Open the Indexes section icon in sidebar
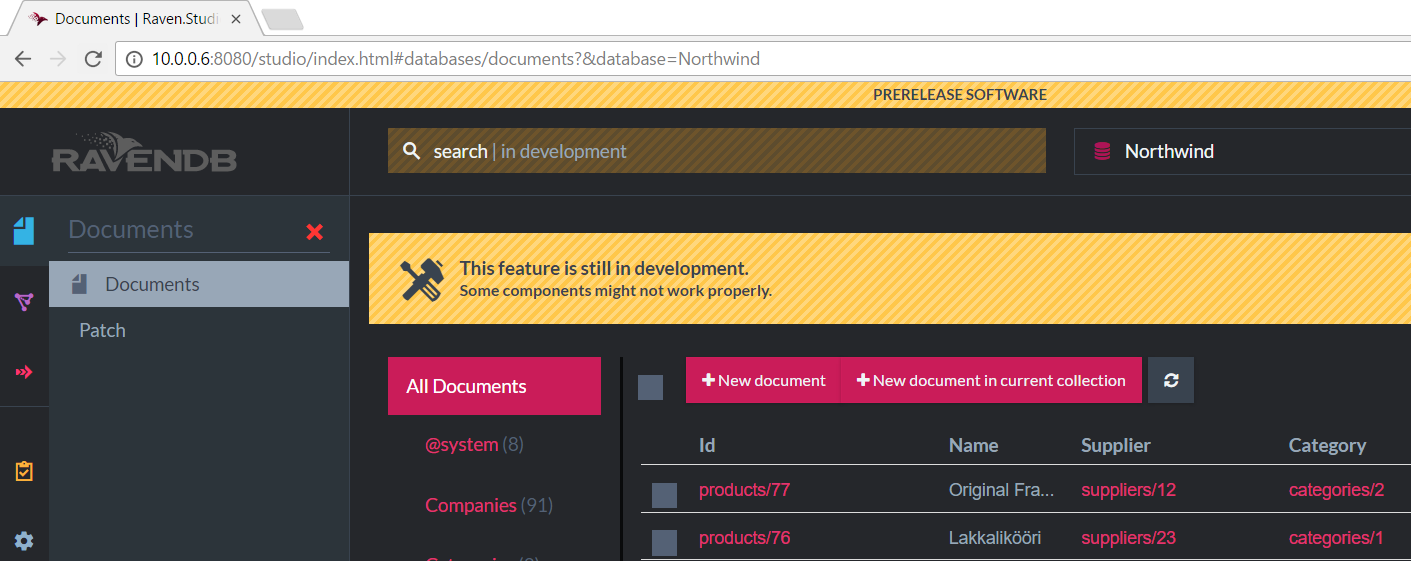The height and width of the screenshot is (561, 1411). pos(24,301)
